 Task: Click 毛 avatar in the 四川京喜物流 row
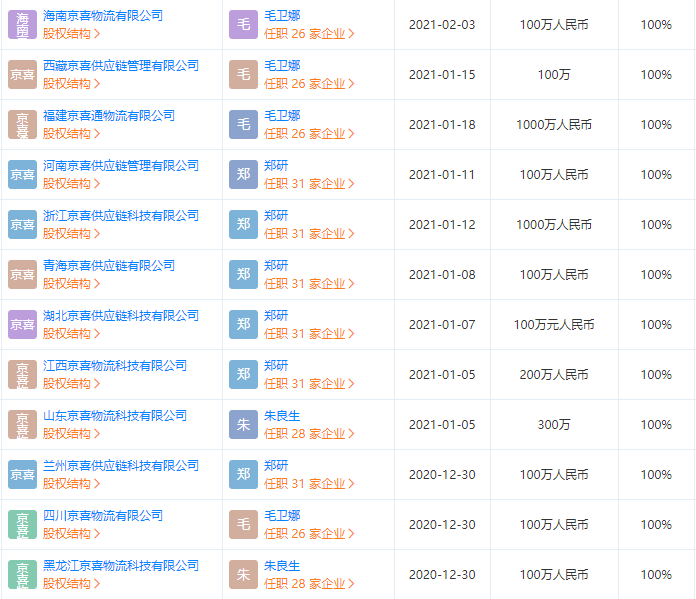[x=243, y=525]
